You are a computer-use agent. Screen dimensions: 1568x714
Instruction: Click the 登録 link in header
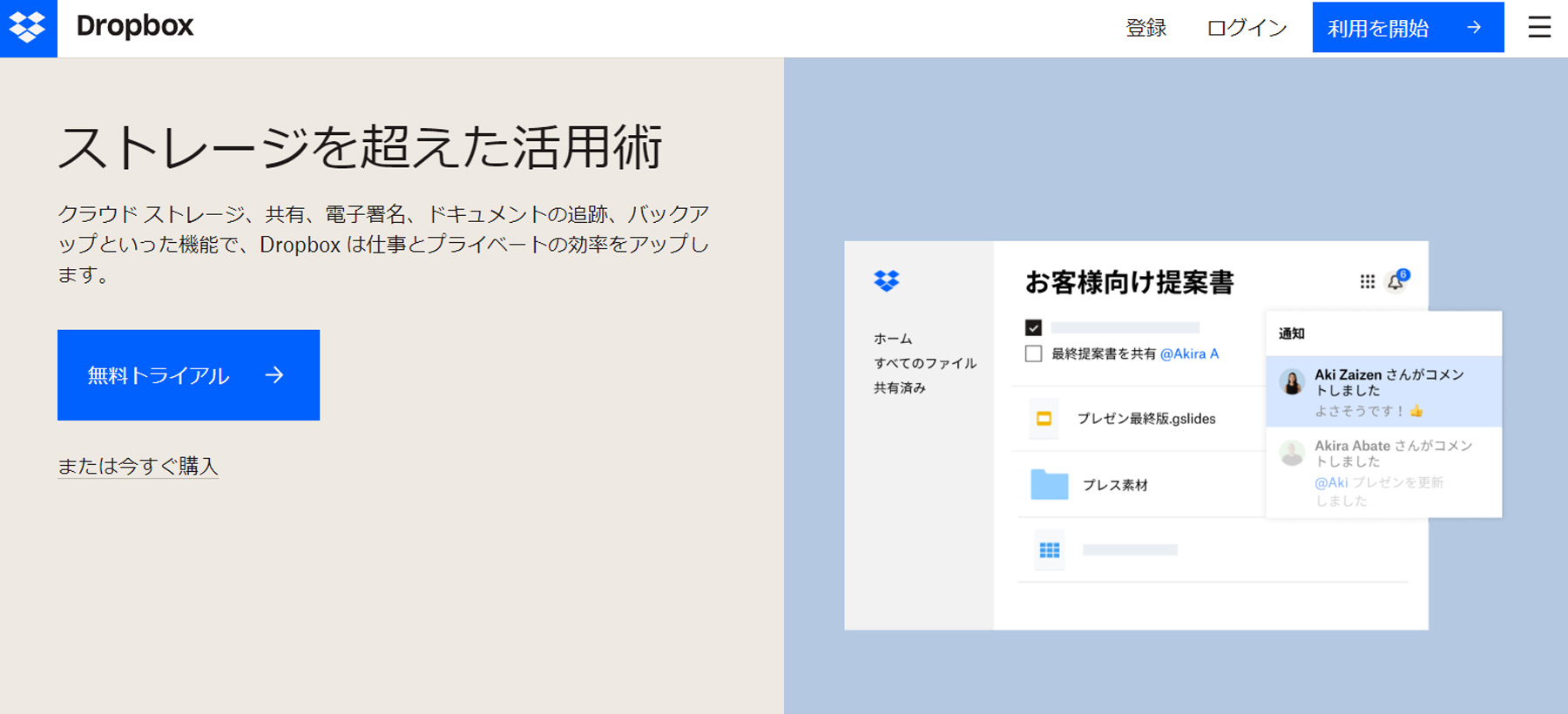coord(1146,28)
